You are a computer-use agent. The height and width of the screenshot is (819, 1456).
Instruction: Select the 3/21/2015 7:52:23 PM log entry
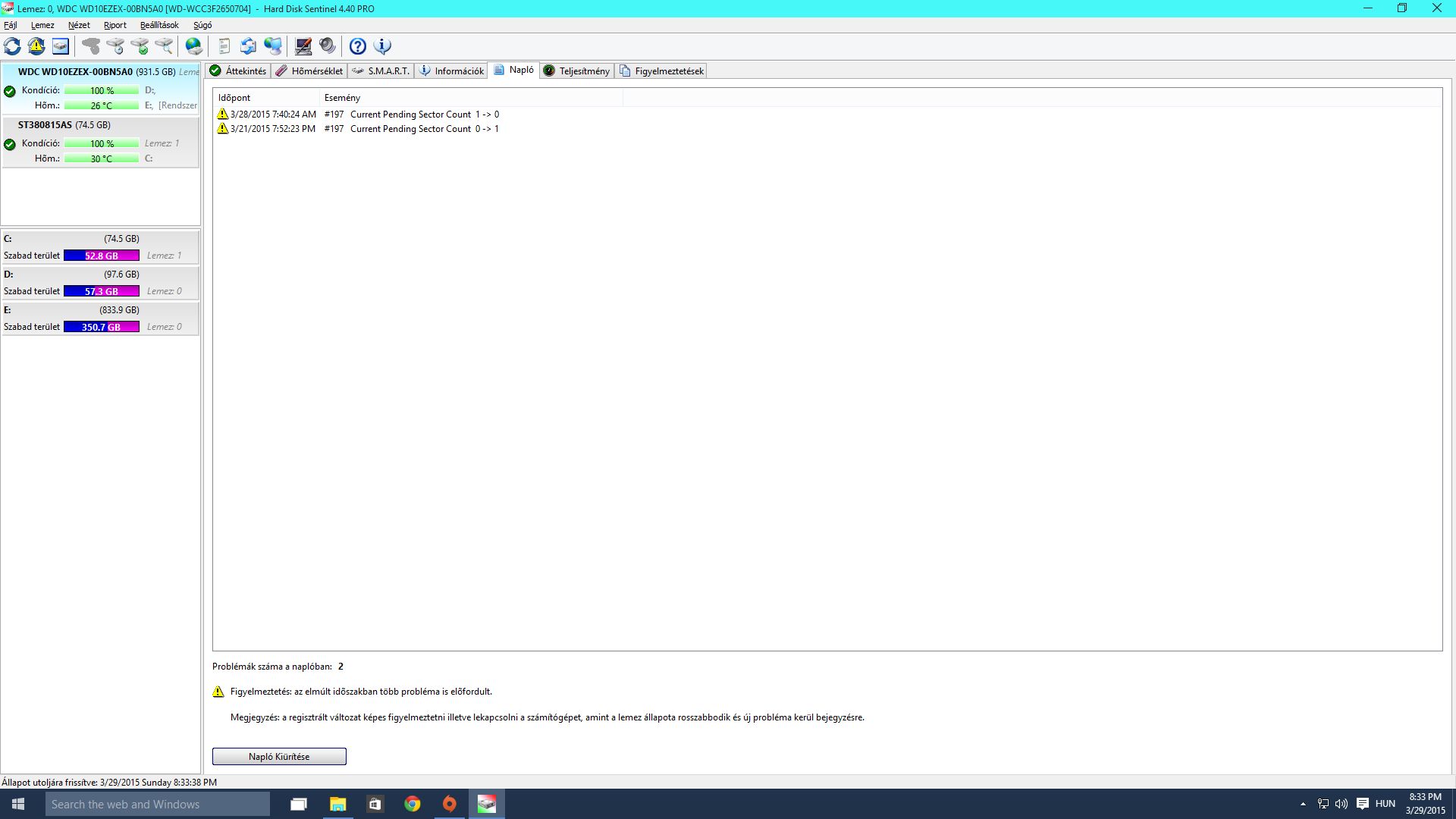click(x=358, y=129)
